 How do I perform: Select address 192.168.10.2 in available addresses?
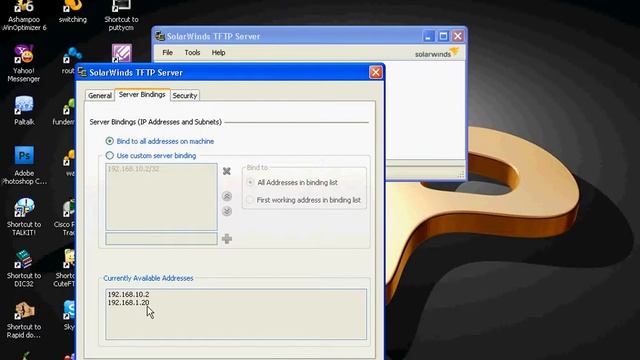click(x=128, y=294)
